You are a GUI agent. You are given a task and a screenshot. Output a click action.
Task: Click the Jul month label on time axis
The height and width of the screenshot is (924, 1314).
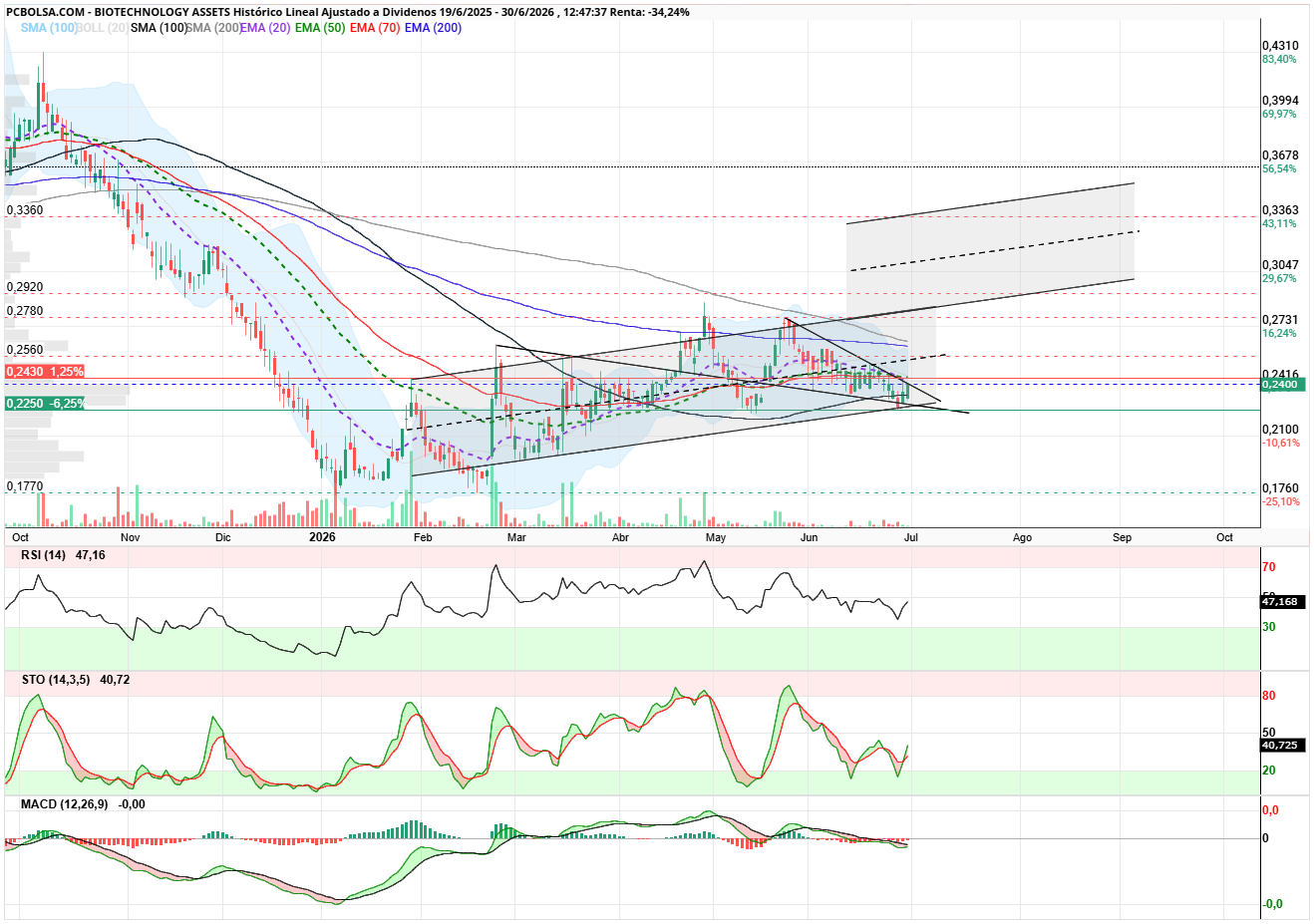(910, 537)
